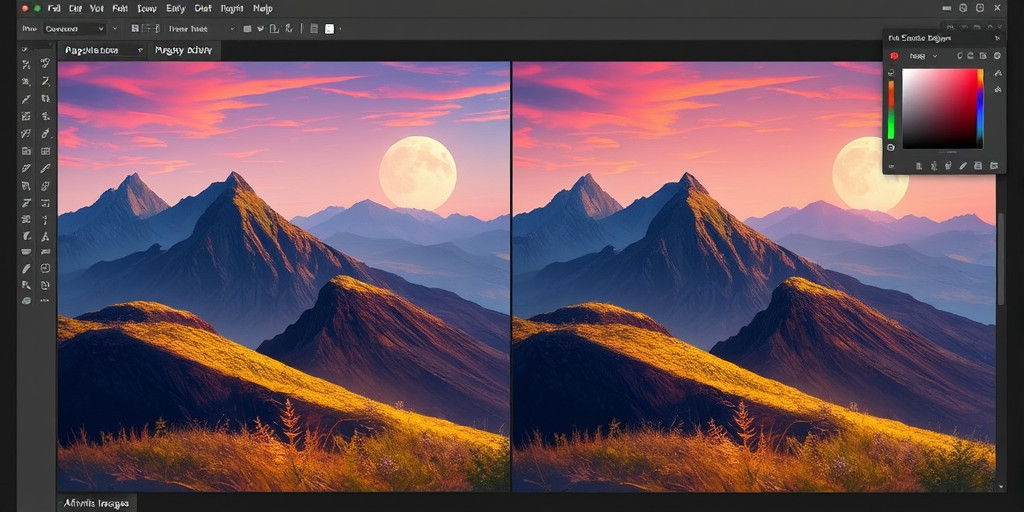
Task: Pick a color in the red gradient field
Action: click(x=940, y=108)
